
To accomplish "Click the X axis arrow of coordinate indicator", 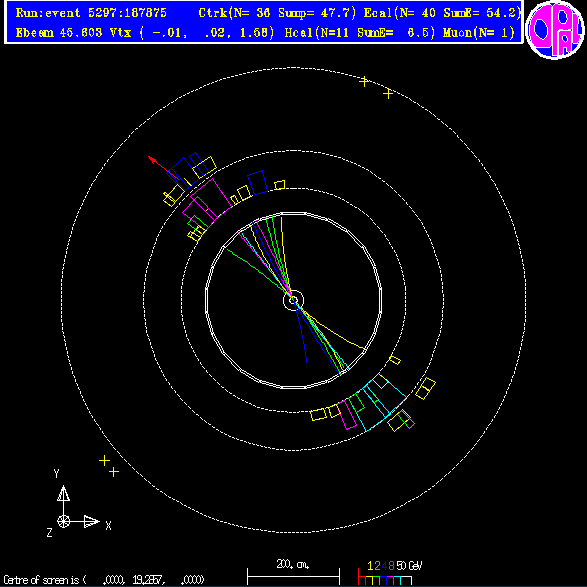I will [x=91, y=521].
